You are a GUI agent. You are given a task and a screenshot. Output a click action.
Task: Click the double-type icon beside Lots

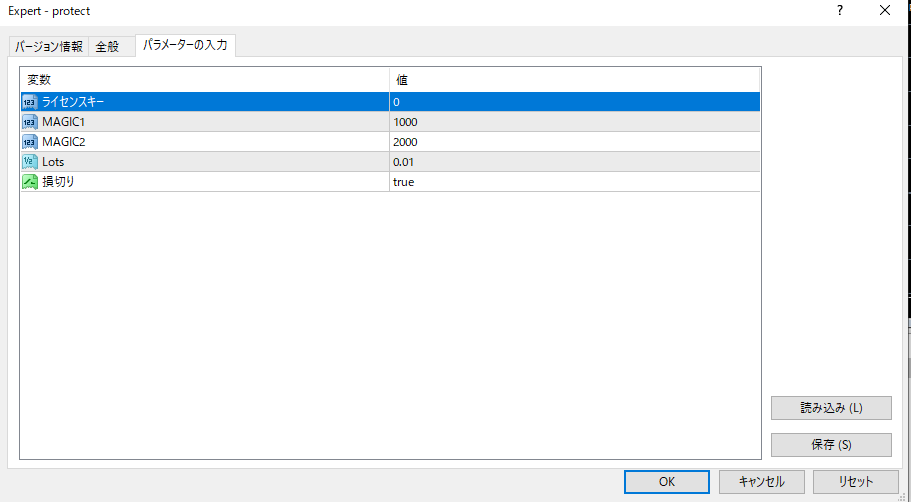click(30, 162)
